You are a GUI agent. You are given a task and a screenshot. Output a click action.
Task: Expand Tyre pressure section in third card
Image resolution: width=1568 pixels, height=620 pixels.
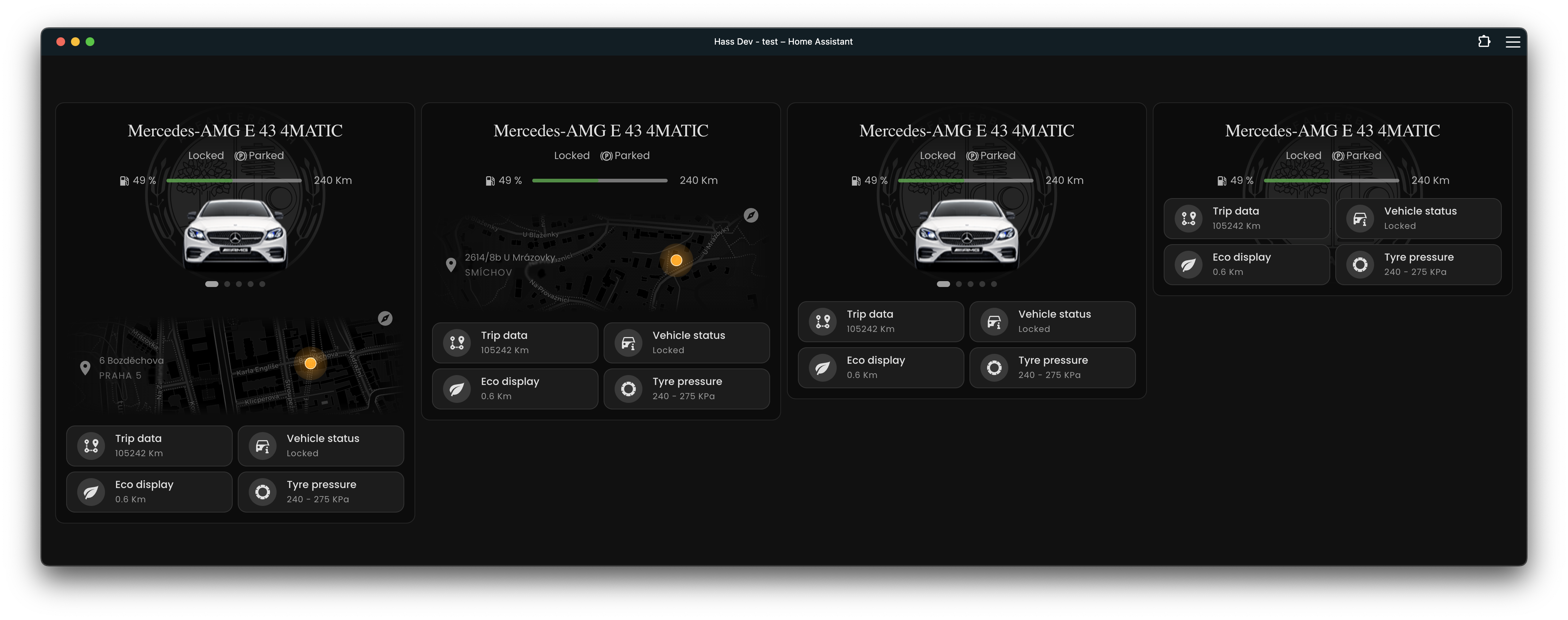(x=1052, y=367)
